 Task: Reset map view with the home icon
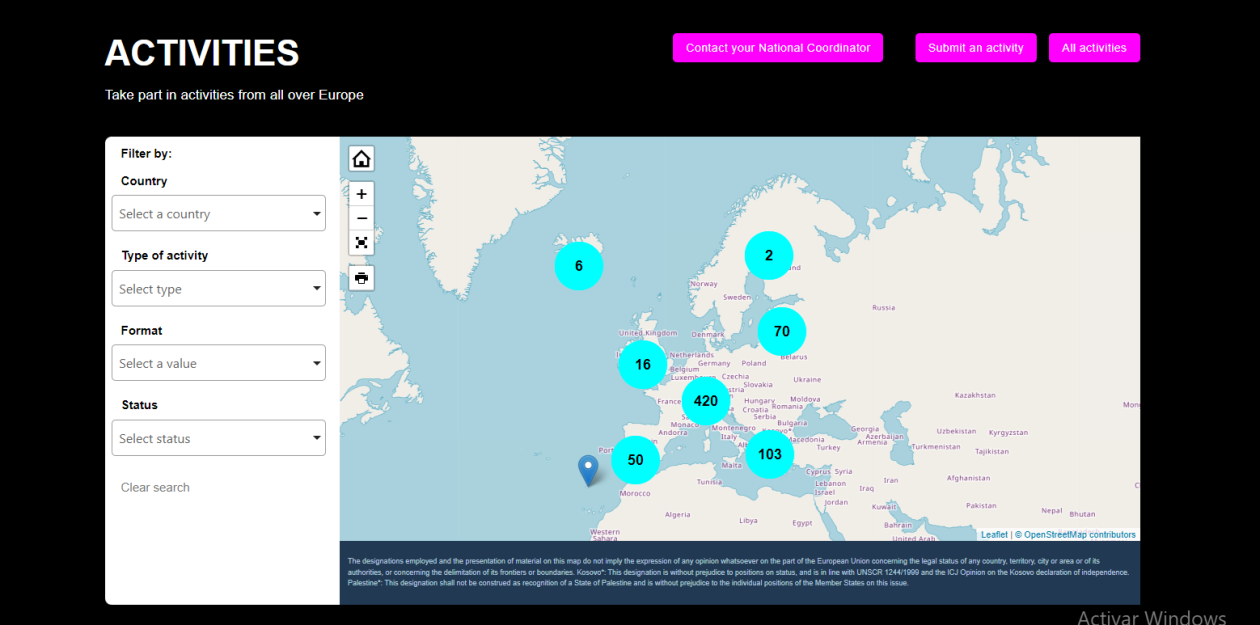(x=361, y=159)
